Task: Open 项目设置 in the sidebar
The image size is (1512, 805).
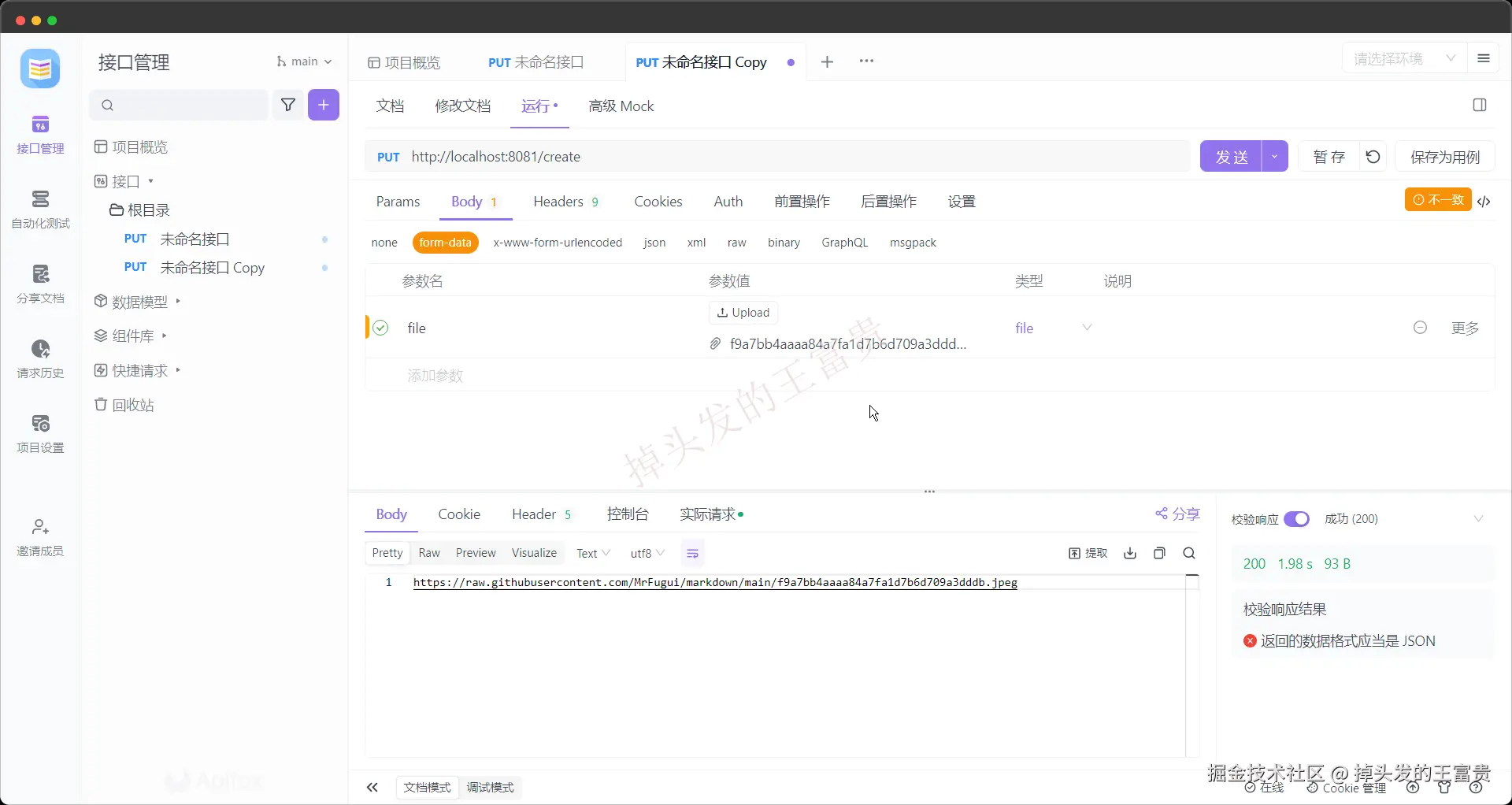Action: point(40,433)
